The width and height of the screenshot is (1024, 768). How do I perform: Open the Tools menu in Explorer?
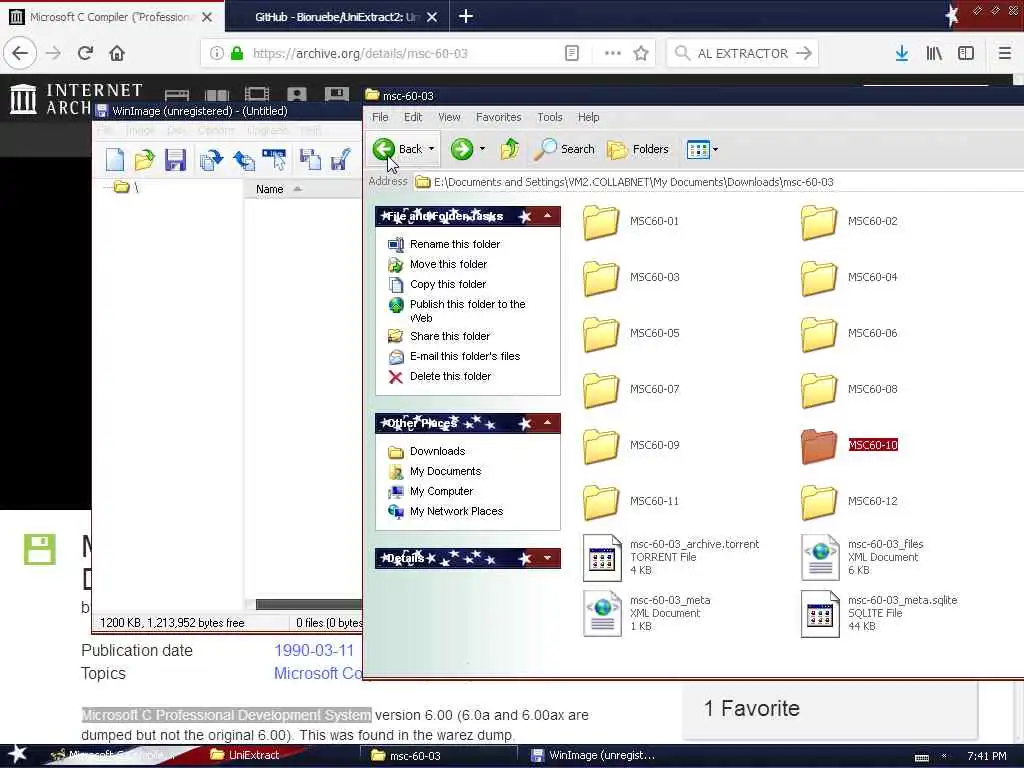550,118
